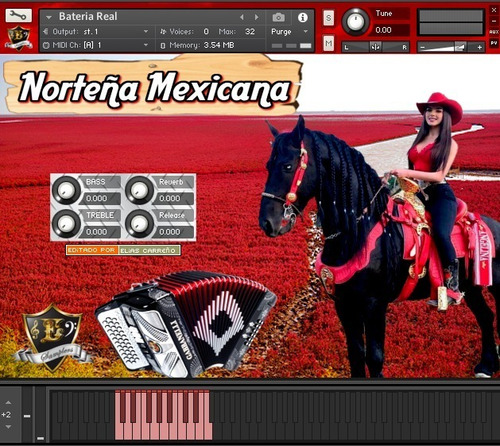Image resolution: width=500 pixels, height=446 pixels.
Task: Click the camera snapshot icon
Action: coord(278,17)
